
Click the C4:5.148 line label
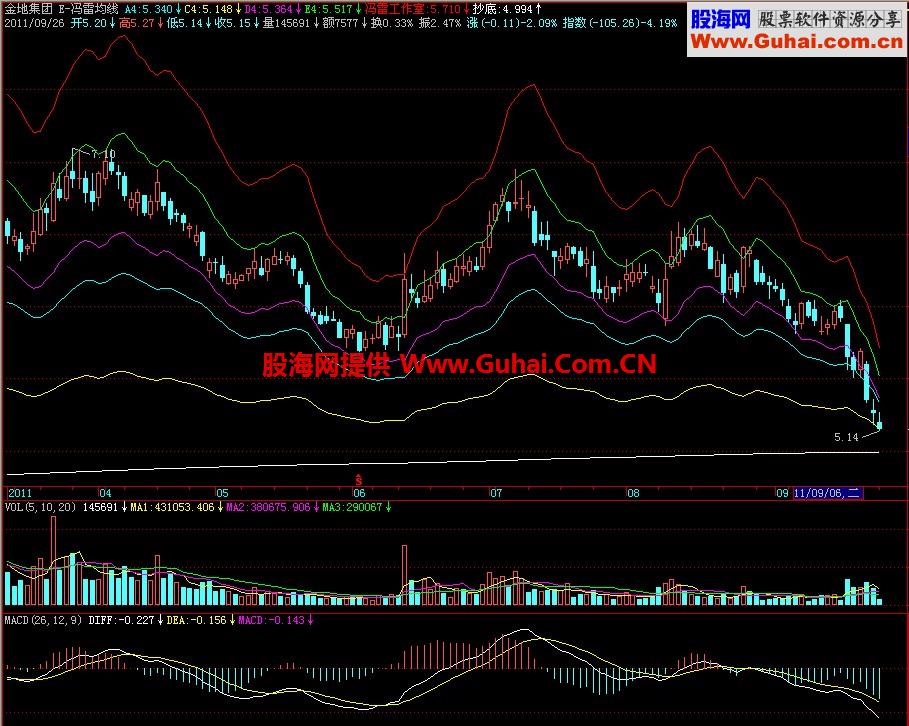coord(208,9)
